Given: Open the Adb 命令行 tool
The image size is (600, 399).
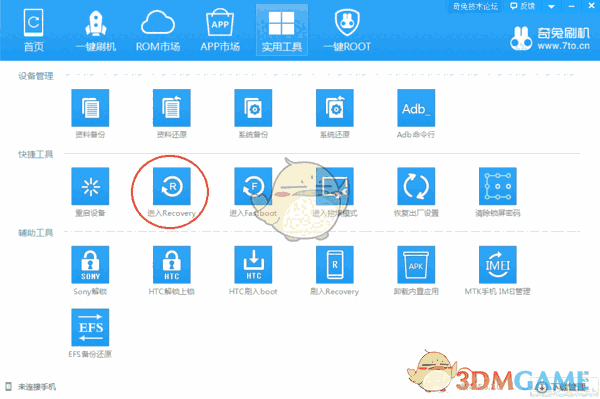Looking at the screenshot, I should point(416,108).
